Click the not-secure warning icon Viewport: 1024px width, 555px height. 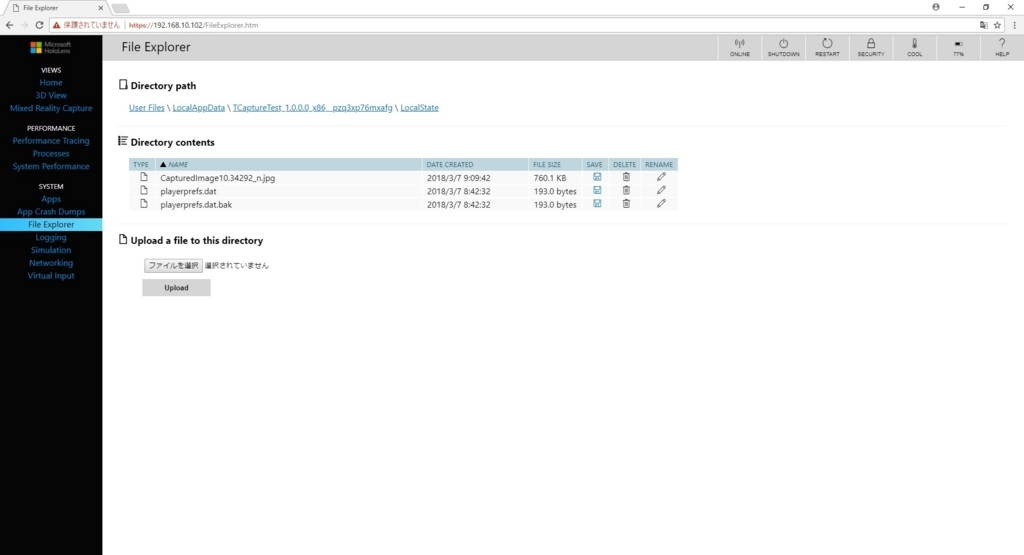click(57, 25)
